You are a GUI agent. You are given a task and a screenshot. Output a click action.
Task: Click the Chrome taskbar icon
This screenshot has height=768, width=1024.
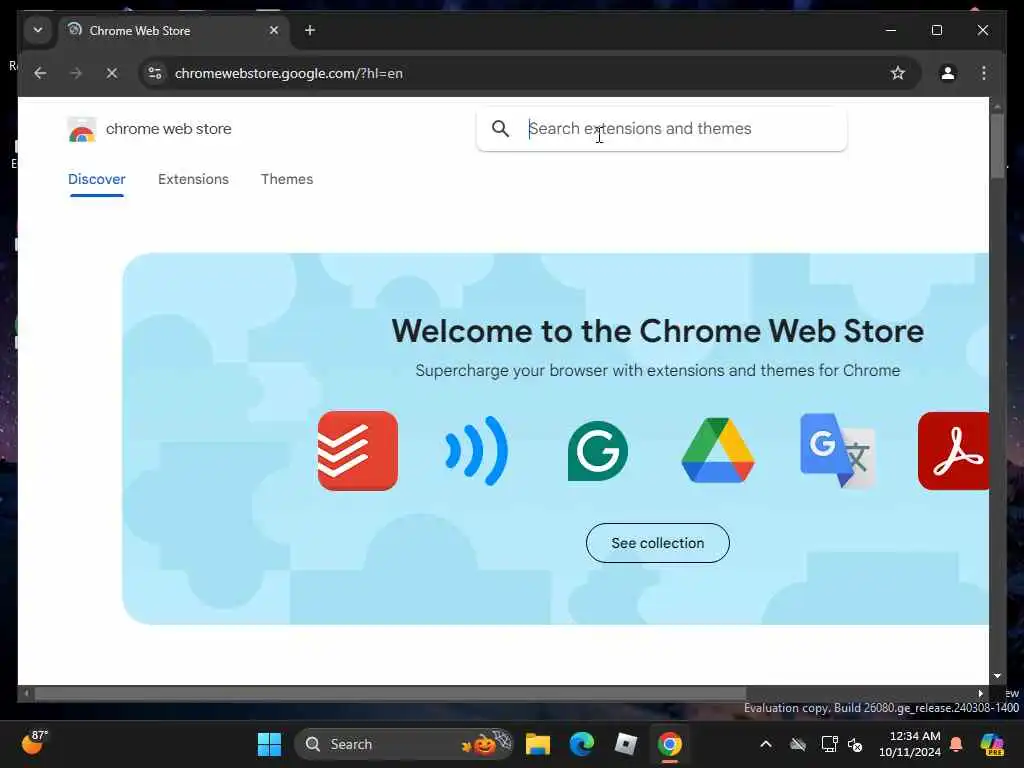coord(669,744)
